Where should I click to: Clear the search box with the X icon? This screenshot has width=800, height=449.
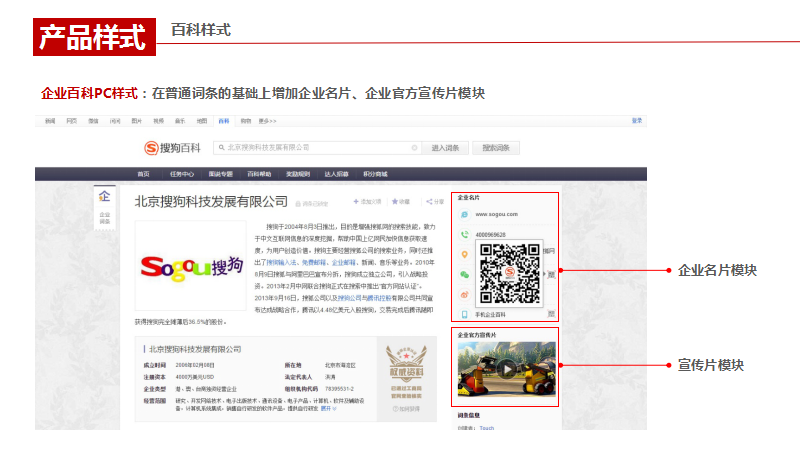(x=414, y=148)
